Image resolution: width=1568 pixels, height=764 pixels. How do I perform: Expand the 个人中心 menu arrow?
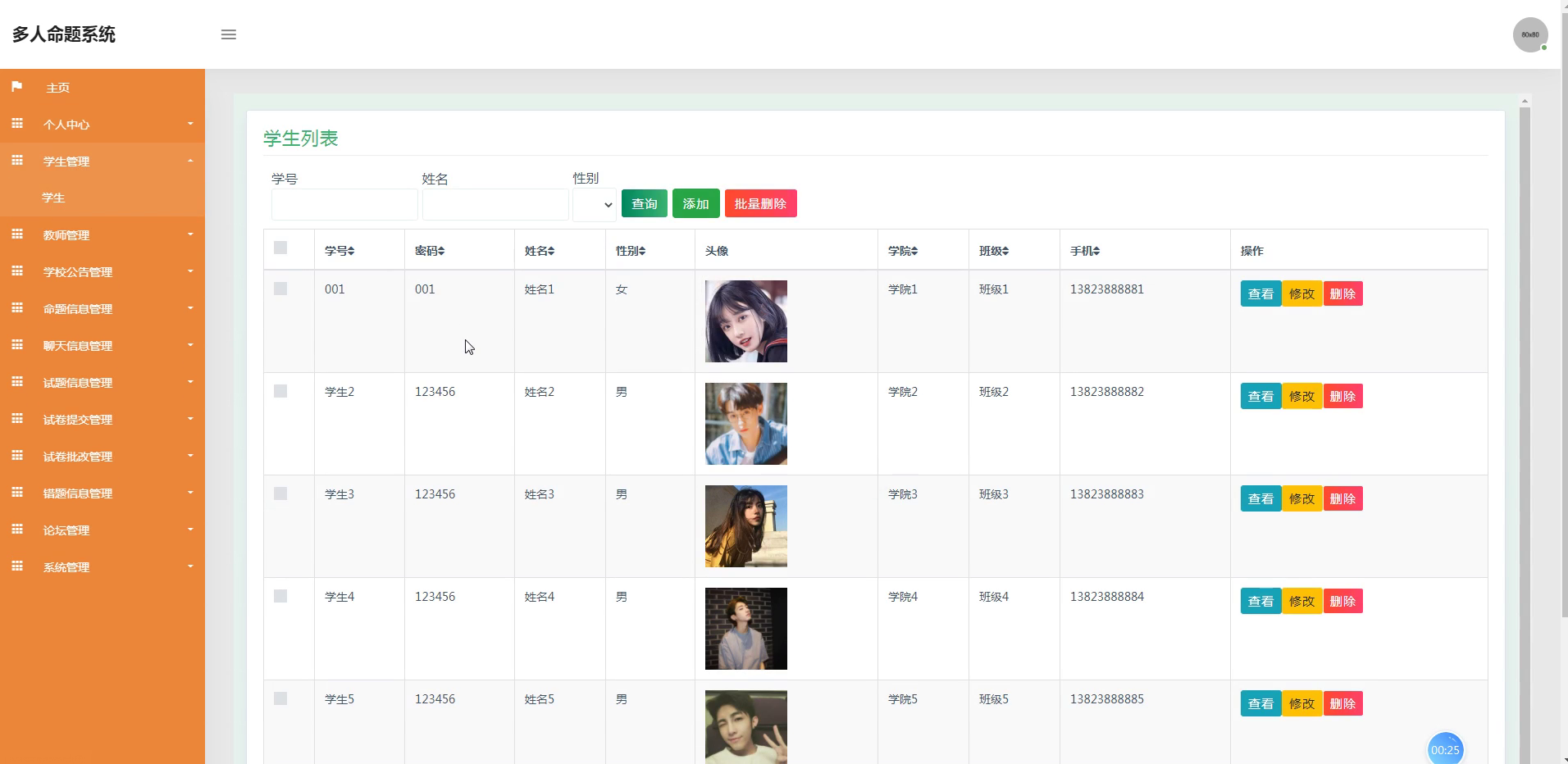pyautogui.click(x=190, y=124)
